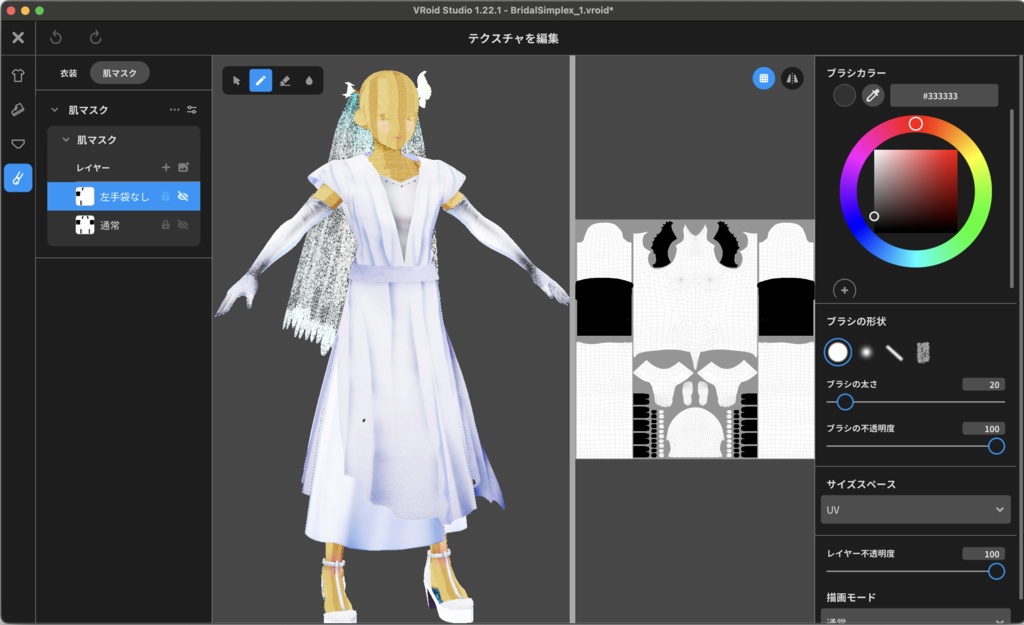Choose the diagonal line brush shape
The image size is (1024, 625).
(894, 353)
